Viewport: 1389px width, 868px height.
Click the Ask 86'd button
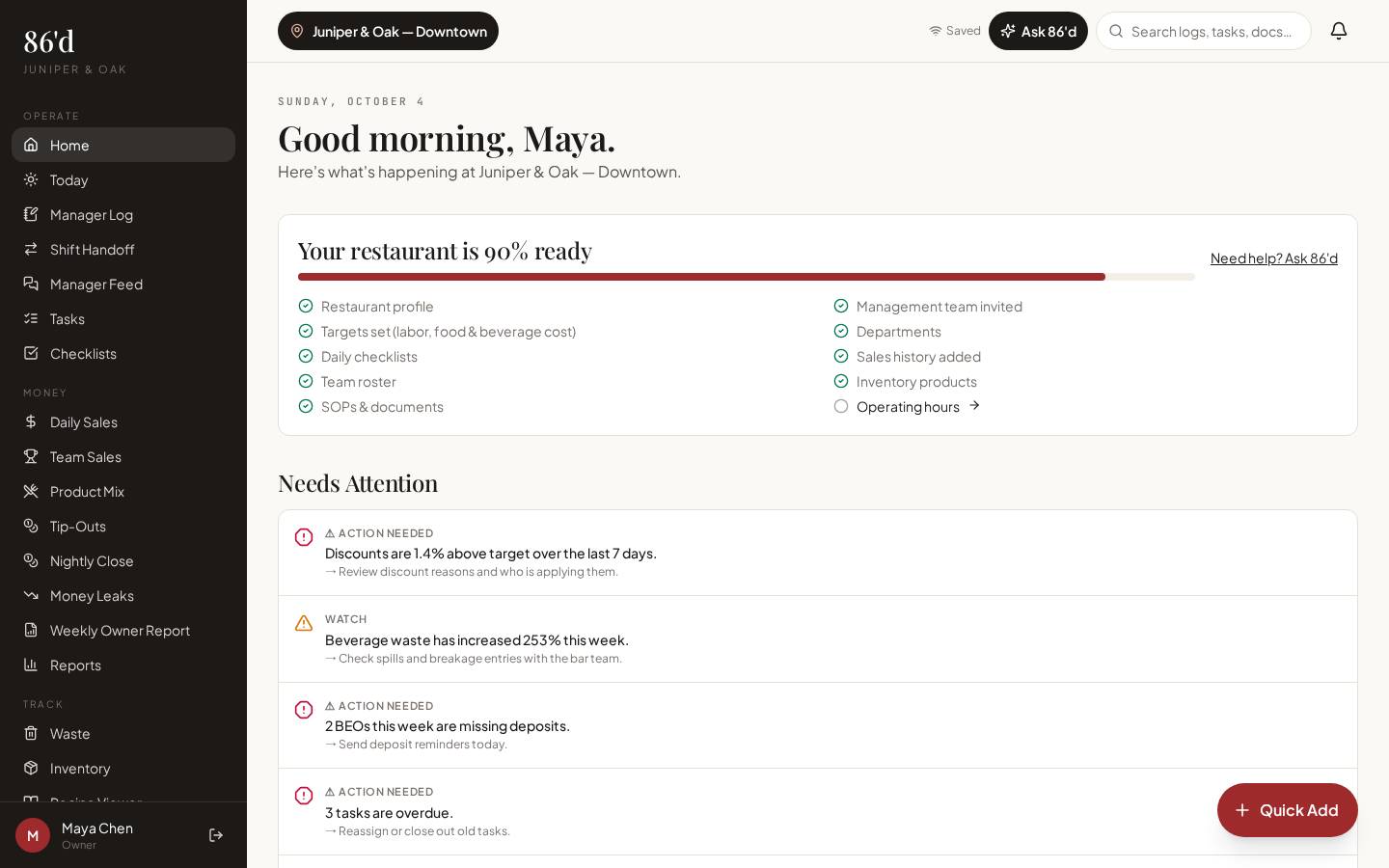coord(1038,31)
